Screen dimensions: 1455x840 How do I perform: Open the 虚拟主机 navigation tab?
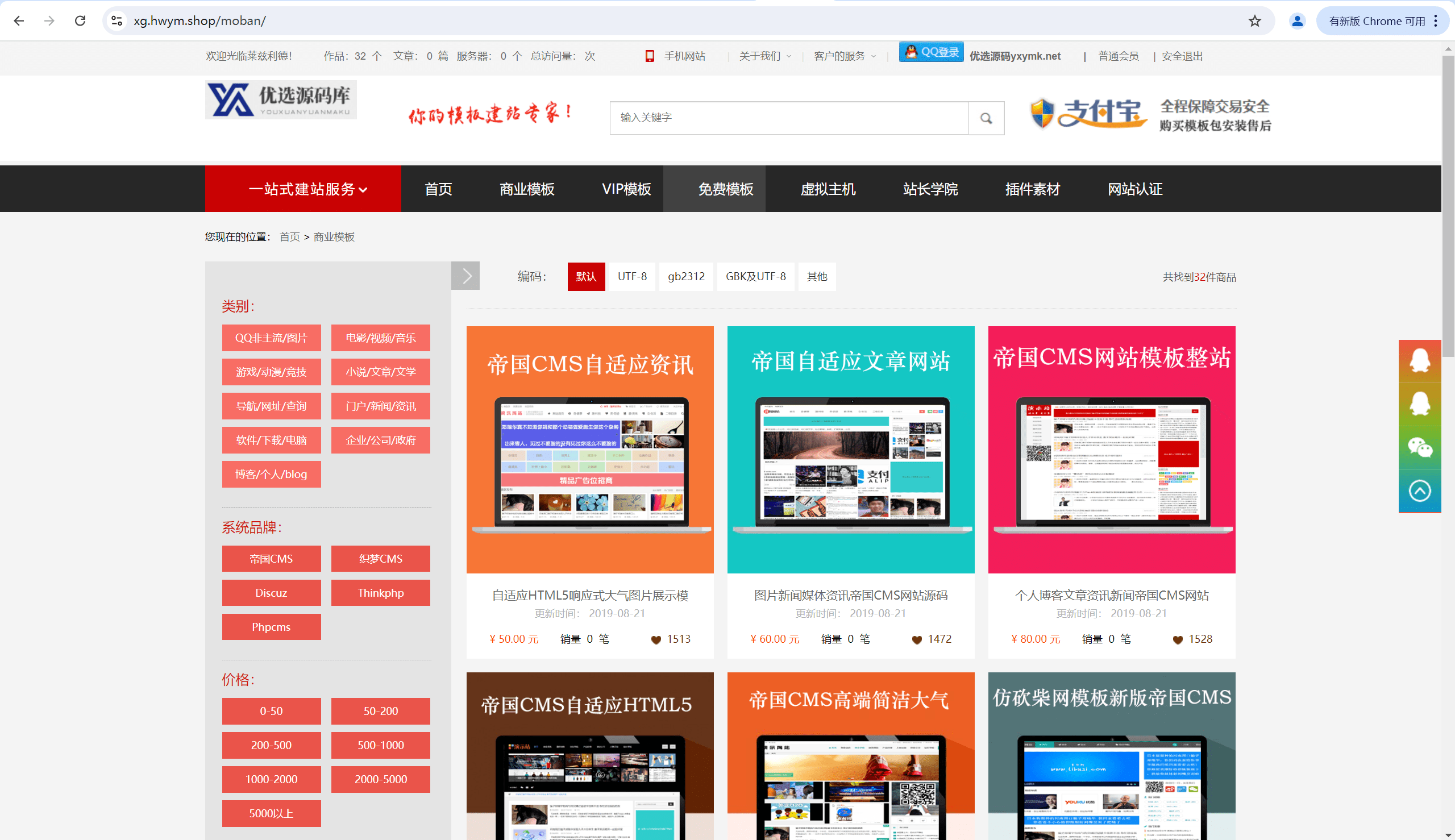point(828,189)
